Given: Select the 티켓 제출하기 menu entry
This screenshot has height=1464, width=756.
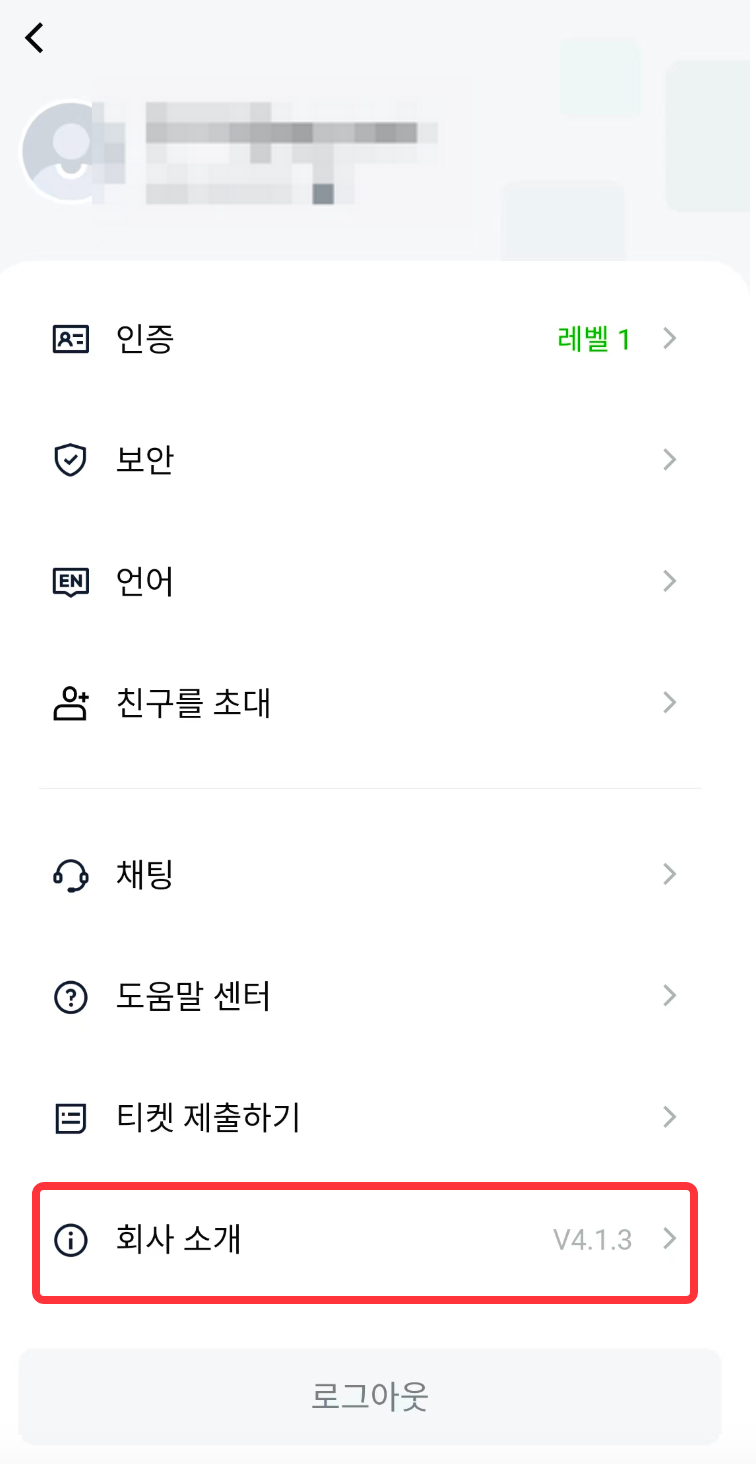Looking at the screenshot, I should coord(370,1118).
